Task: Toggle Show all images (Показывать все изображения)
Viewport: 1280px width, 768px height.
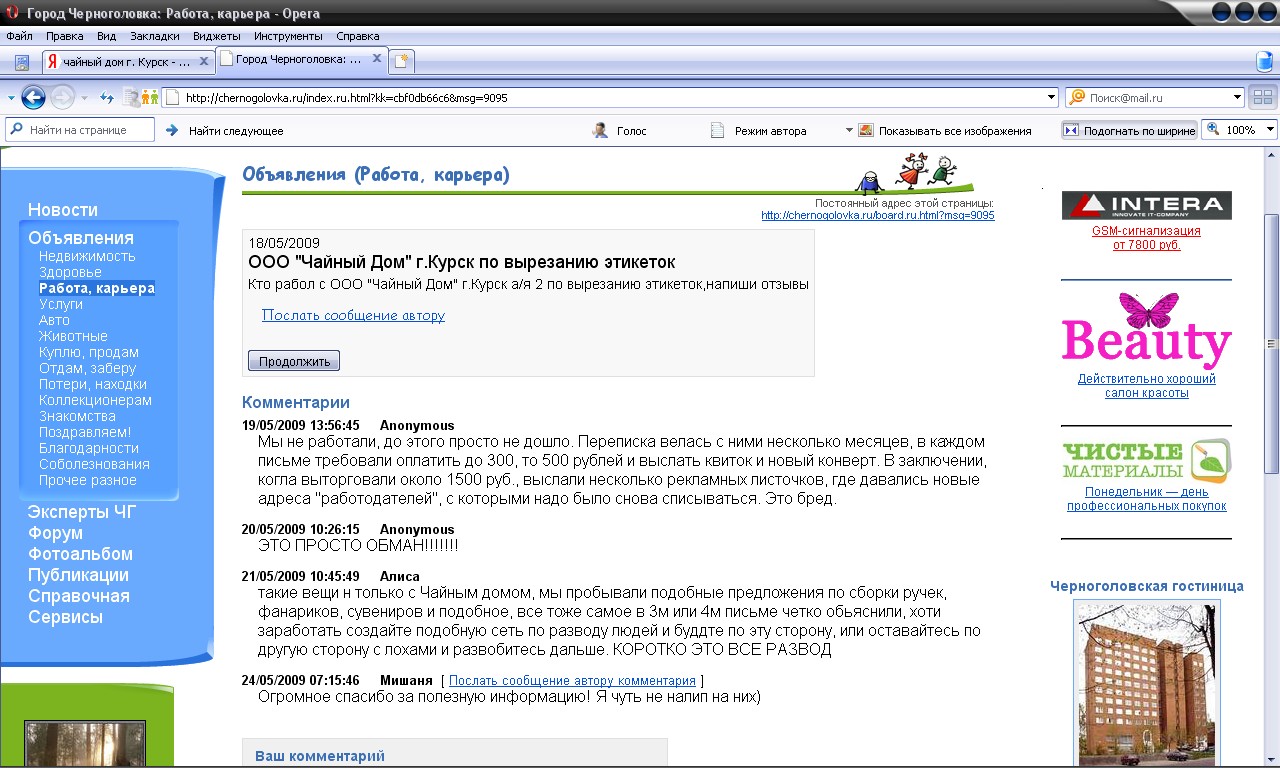Action: coord(866,130)
